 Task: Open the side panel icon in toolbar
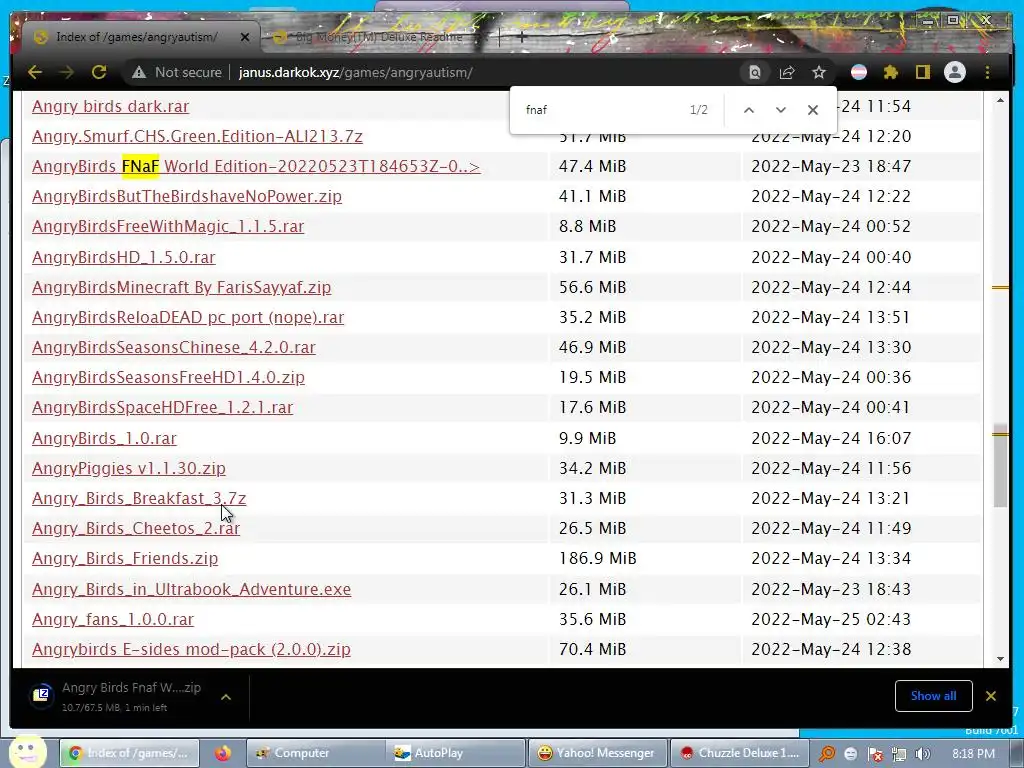pyautogui.click(x=922, y=72)
